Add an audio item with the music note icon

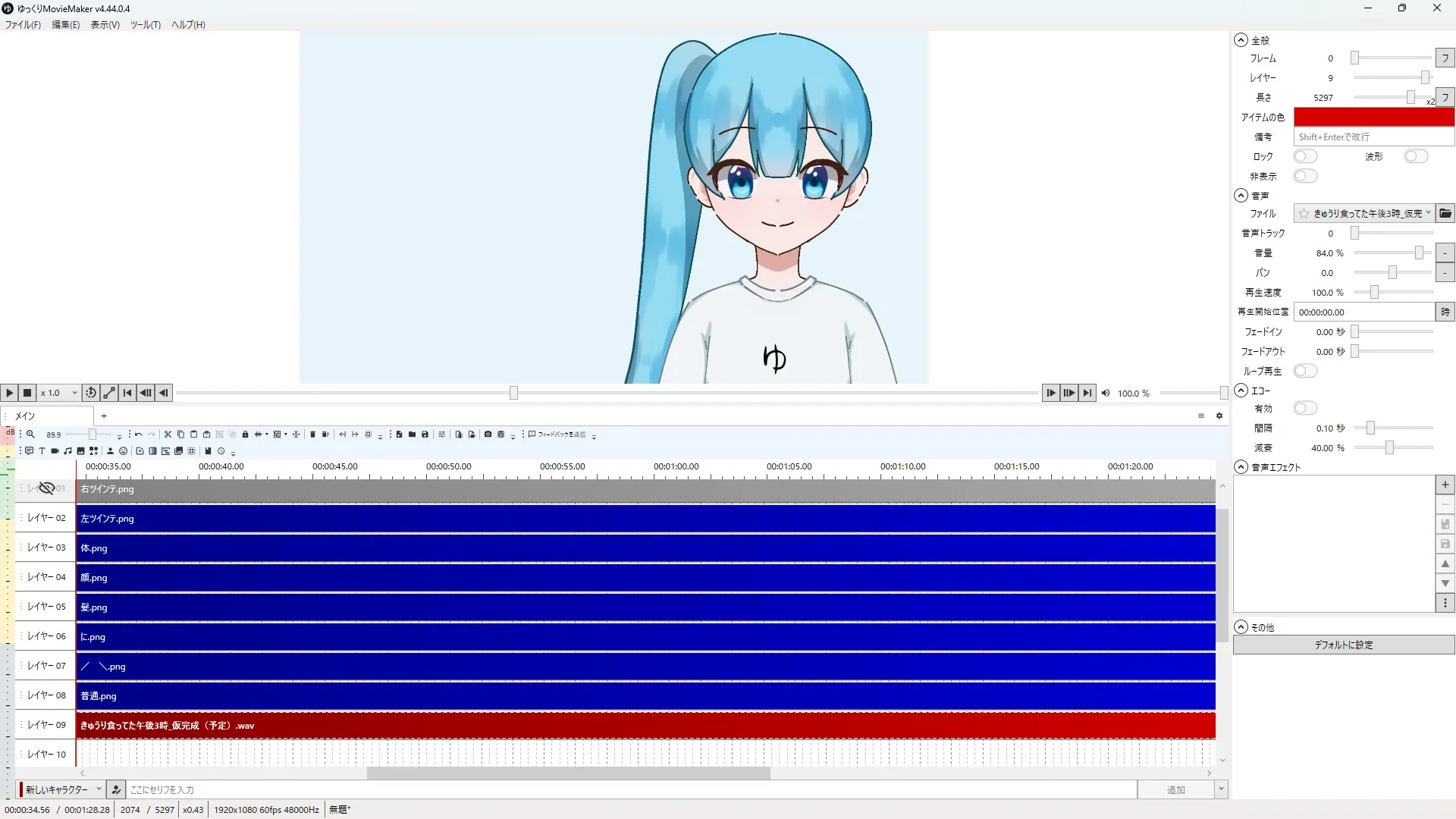click(x=67, y=450)
